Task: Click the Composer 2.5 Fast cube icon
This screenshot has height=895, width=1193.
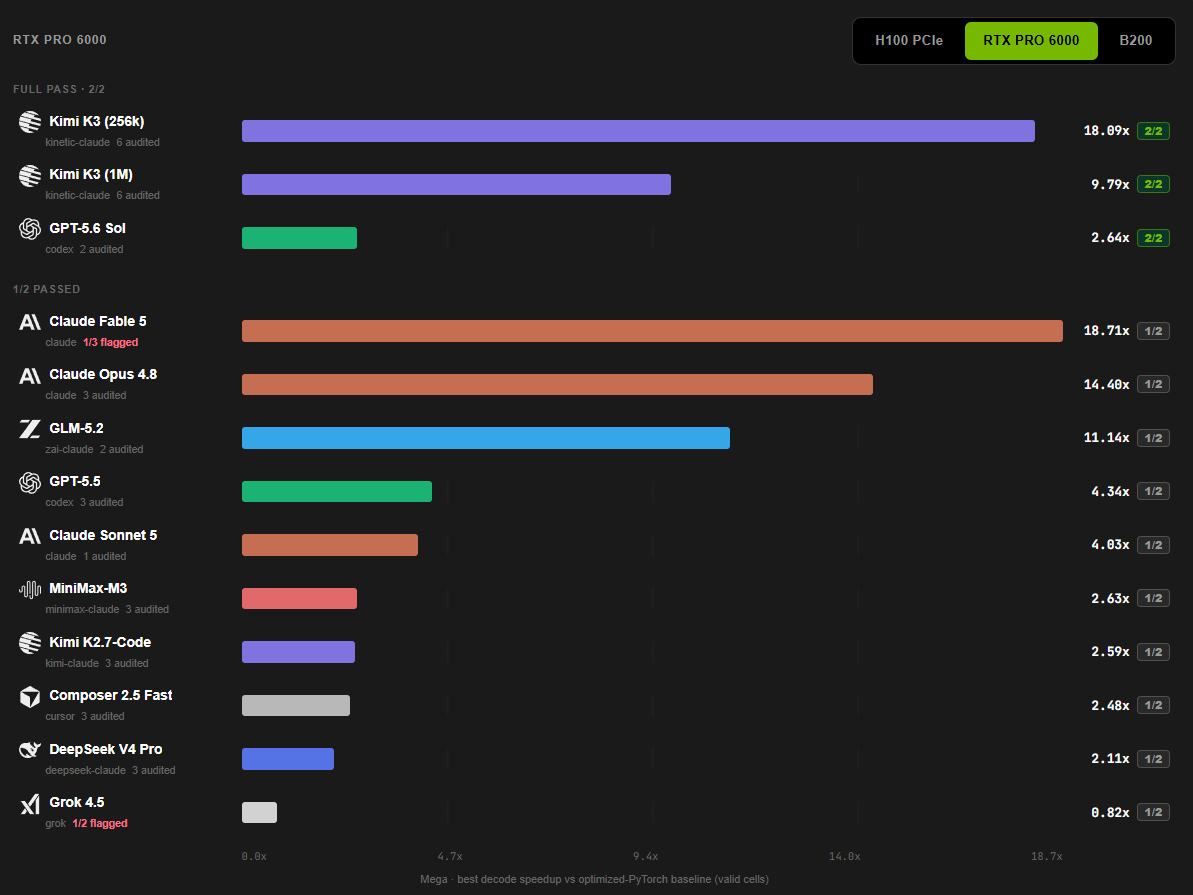Action: click(x=30, y=696)
